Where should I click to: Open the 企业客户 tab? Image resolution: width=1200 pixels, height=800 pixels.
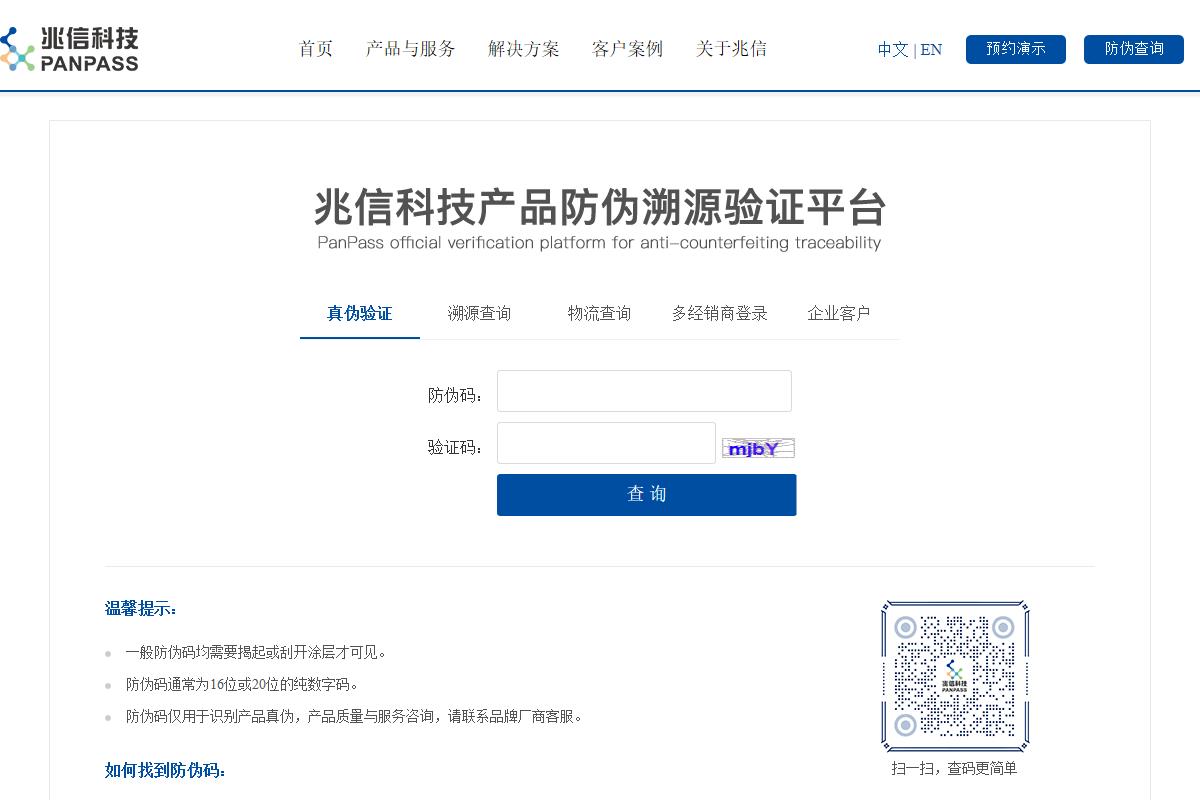(839, 313)
